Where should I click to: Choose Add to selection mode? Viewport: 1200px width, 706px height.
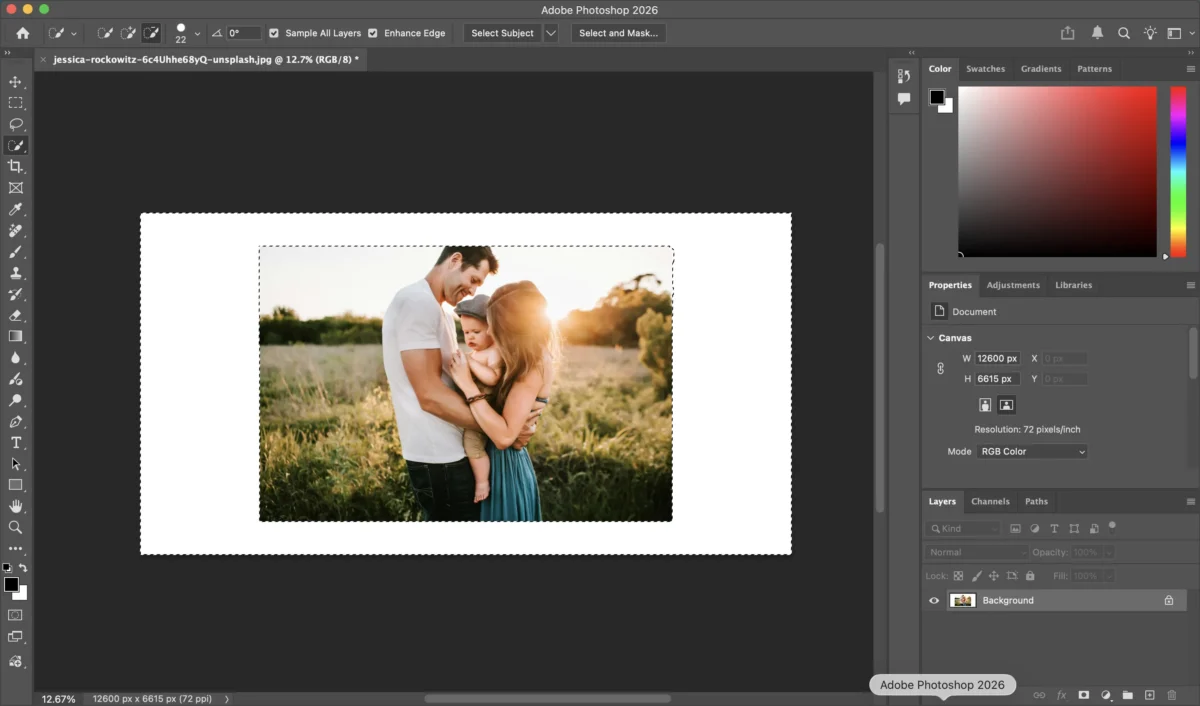pyautogui.click(x=128, y=33)
